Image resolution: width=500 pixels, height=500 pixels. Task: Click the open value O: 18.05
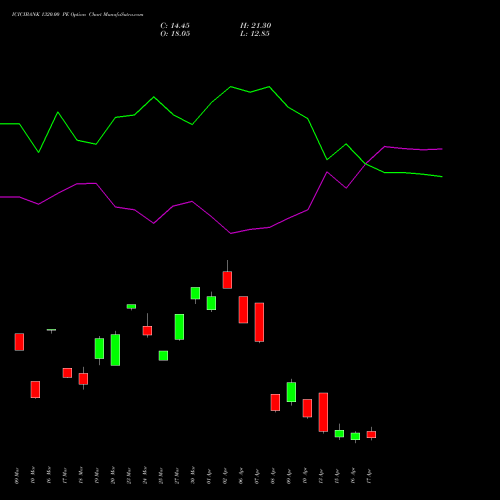pyautogui.click(x=175, y=34)
